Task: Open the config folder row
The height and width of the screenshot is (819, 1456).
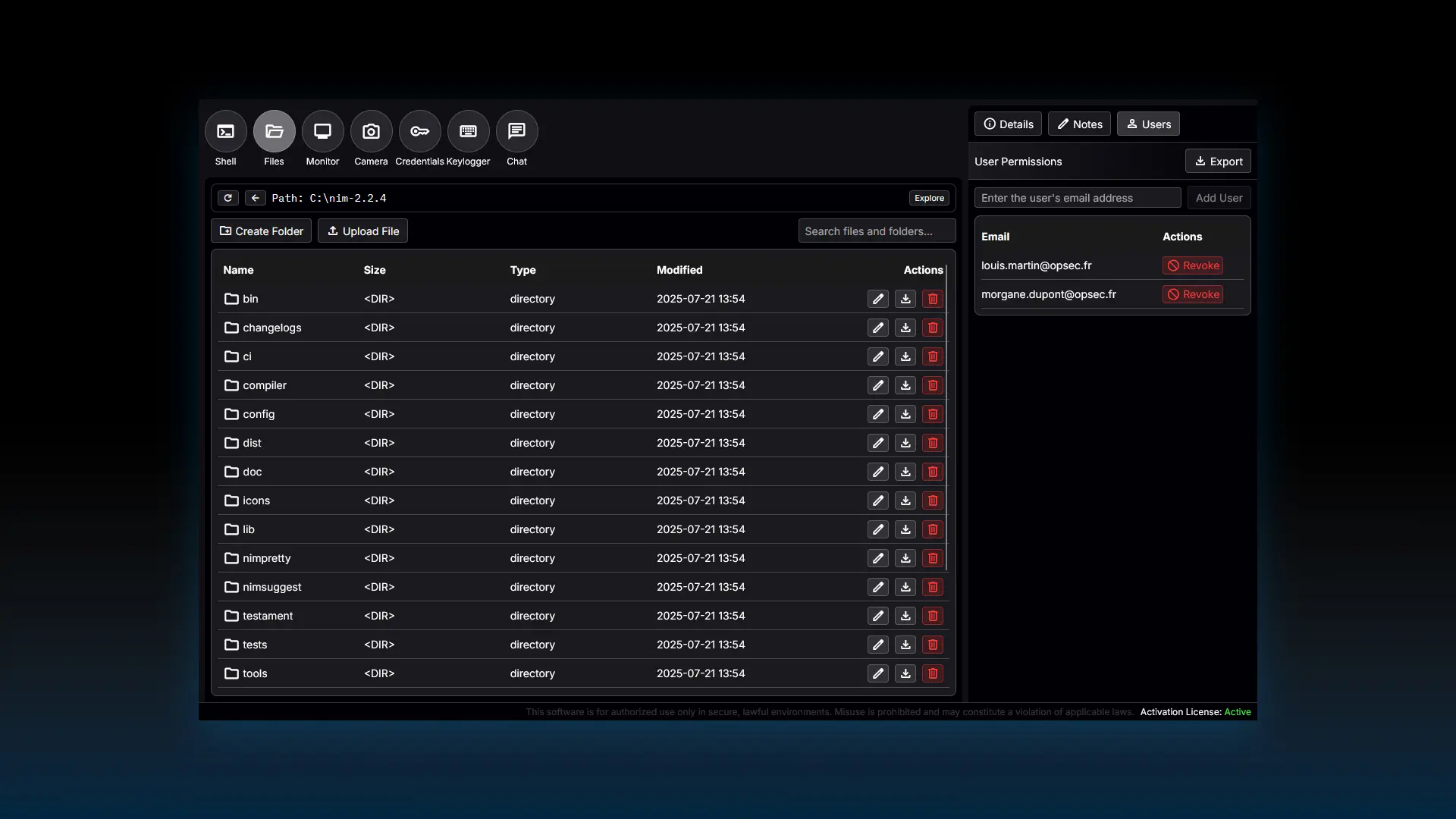Action: (259, 414)
